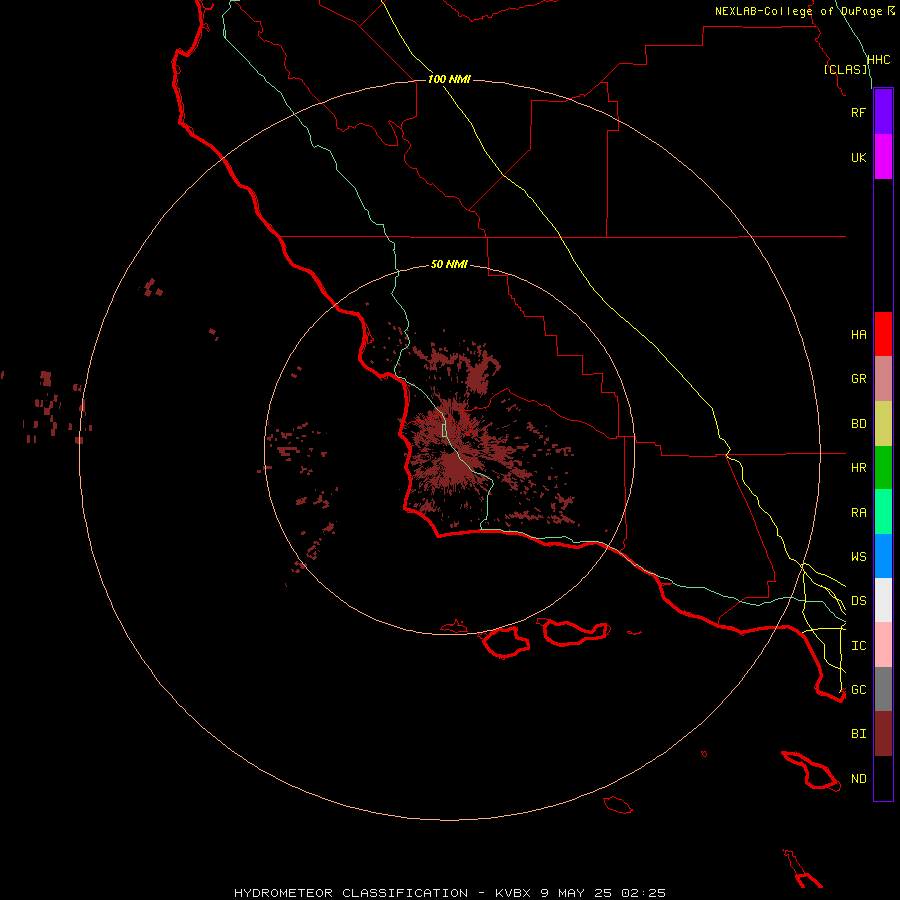The height and width of the screenshot is (900, 900).
Task: Click the WS legend label
Action: (858, 557)
